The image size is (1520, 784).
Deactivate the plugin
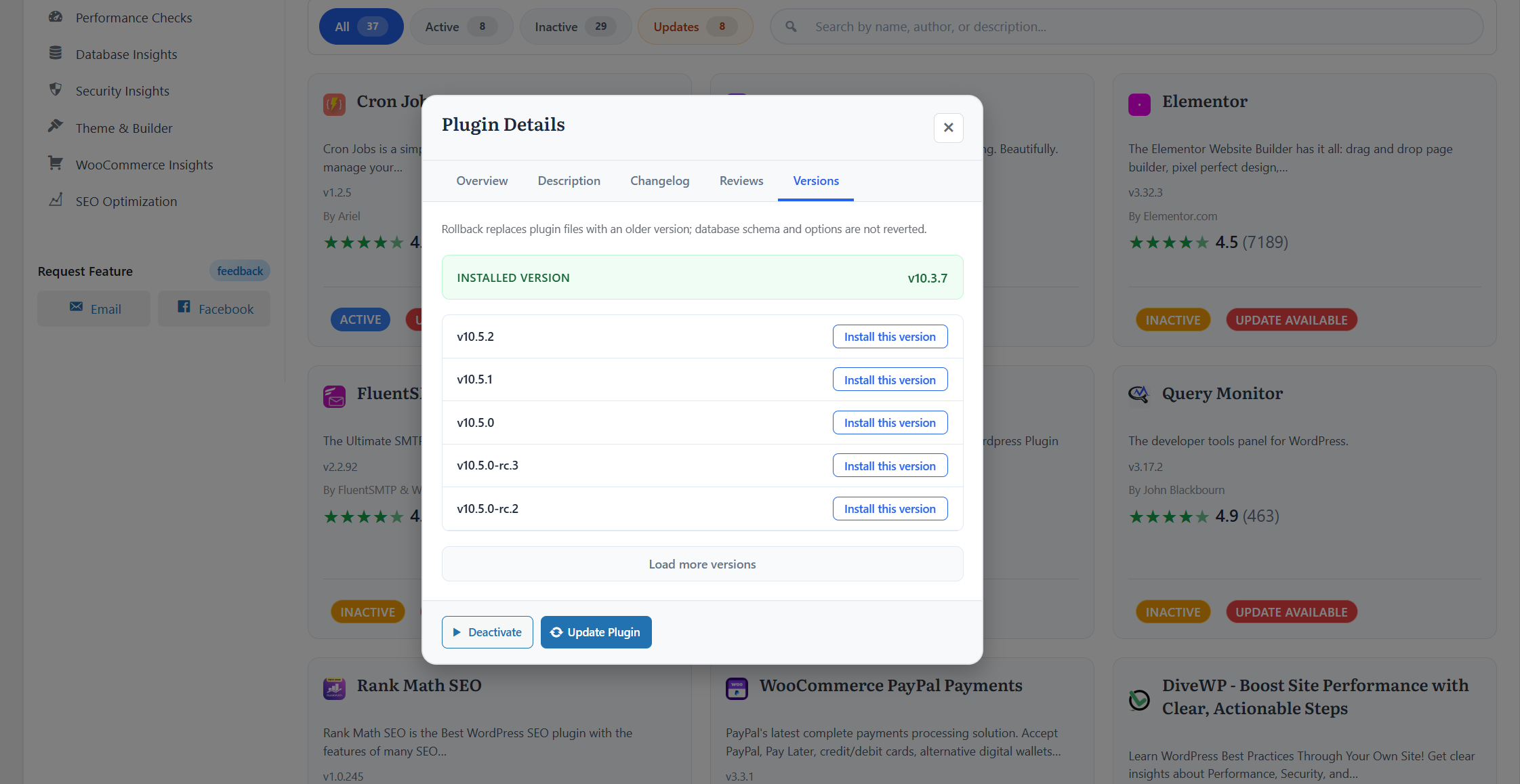coord(487,632)
